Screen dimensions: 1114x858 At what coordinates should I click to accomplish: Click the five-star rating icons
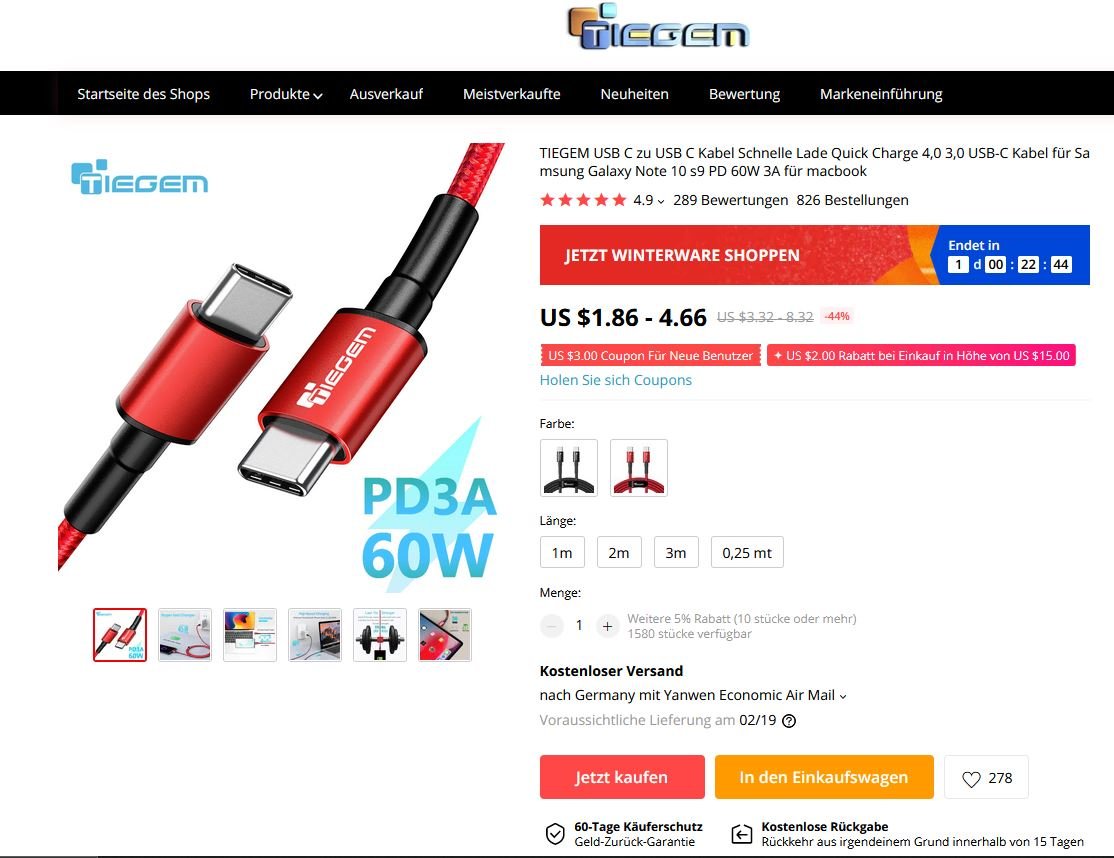click(x=583, y=200)
